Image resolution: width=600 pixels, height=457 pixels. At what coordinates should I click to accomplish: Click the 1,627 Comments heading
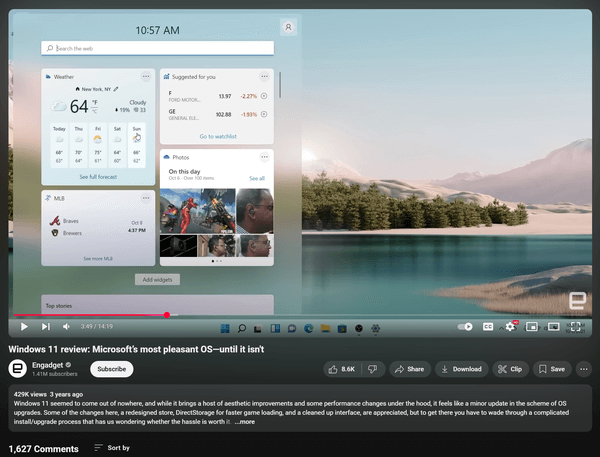44,449
